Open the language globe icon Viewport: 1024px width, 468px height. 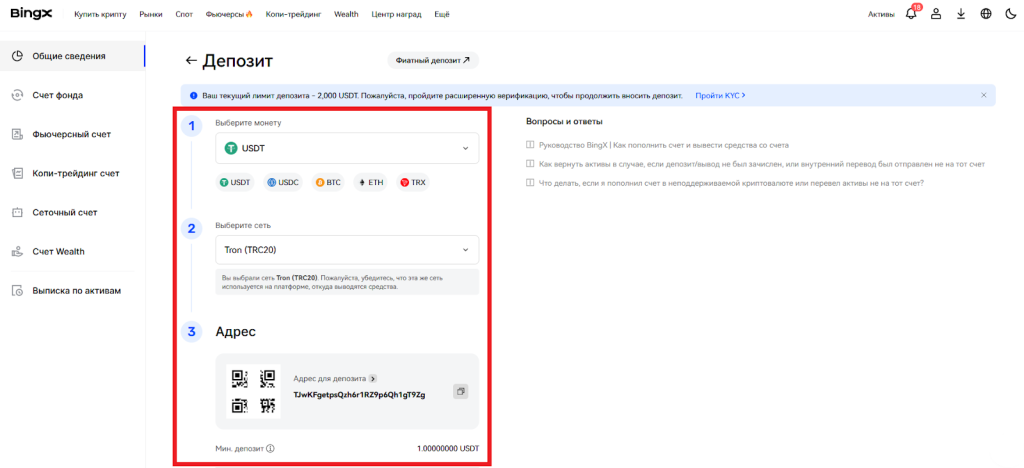[x=986, y=14]
